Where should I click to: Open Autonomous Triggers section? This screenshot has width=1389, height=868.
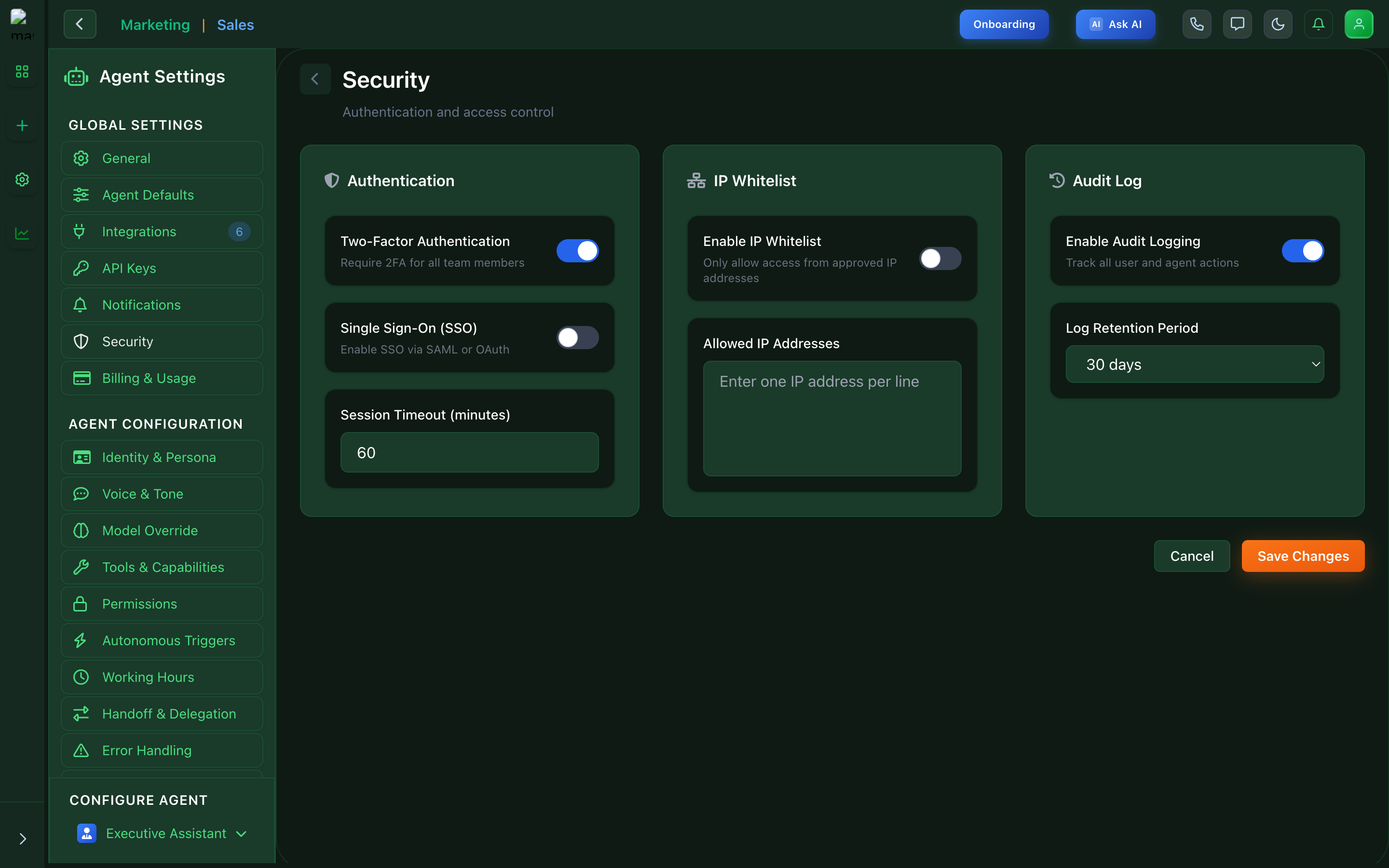tap(162, 641)
